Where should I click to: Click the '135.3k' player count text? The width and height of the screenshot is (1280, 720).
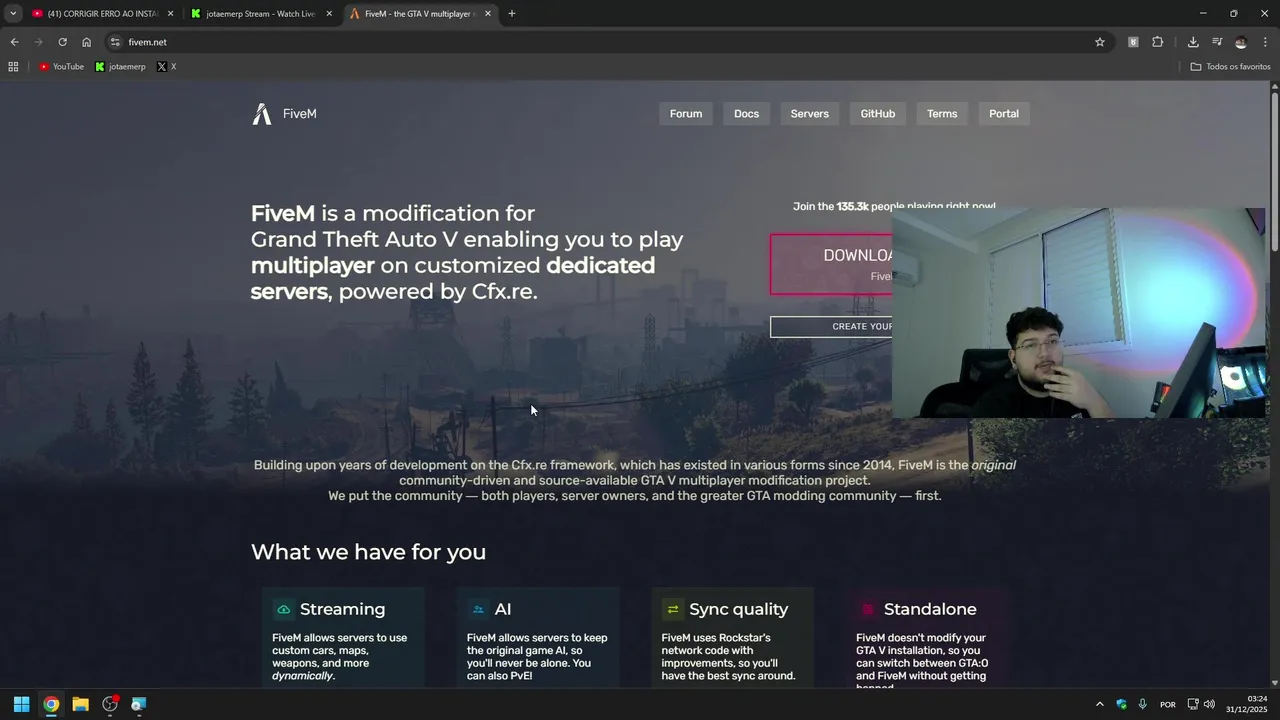tap(852, 207)
